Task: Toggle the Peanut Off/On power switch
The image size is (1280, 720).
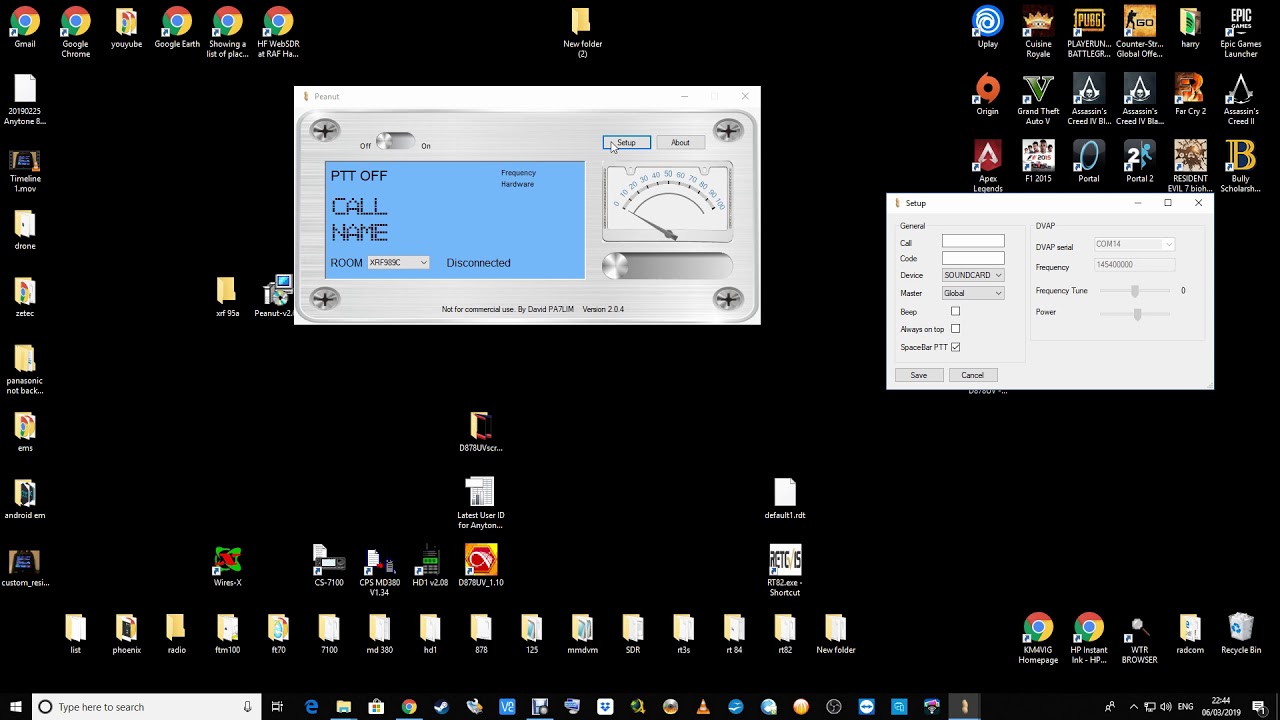Action: click(394, 142)
